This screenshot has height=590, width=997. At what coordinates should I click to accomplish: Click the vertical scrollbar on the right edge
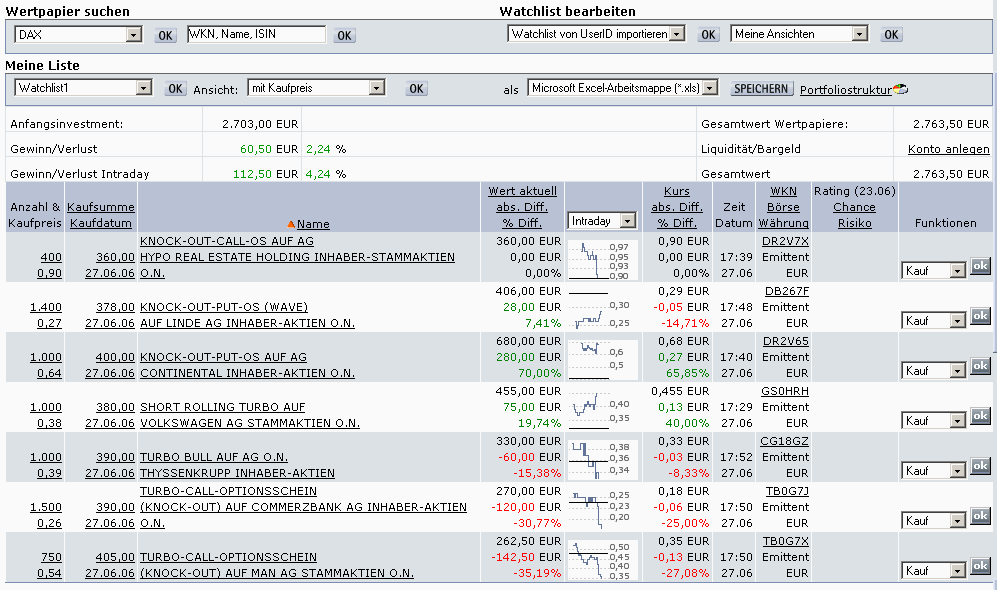[992, 300]
